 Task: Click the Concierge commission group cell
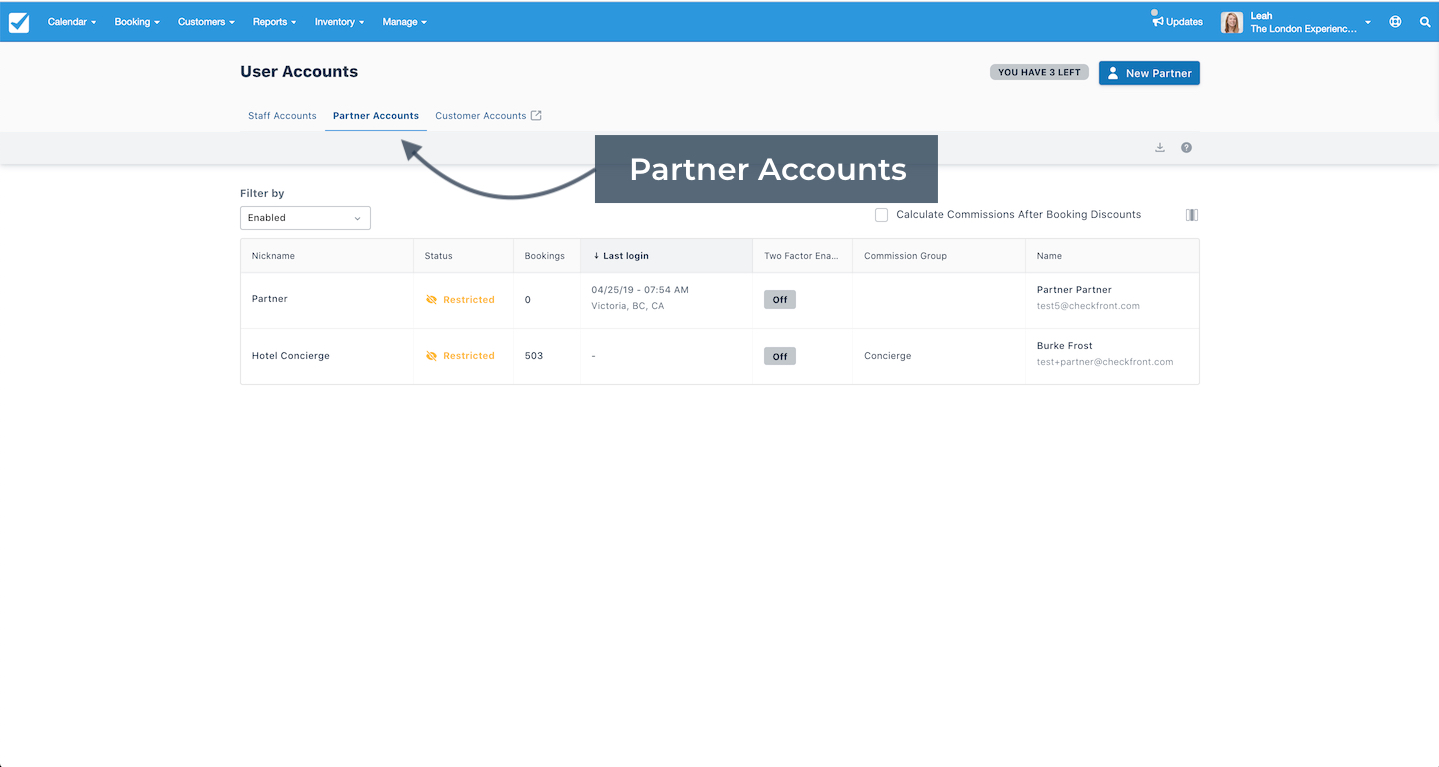tap(888, 356)
